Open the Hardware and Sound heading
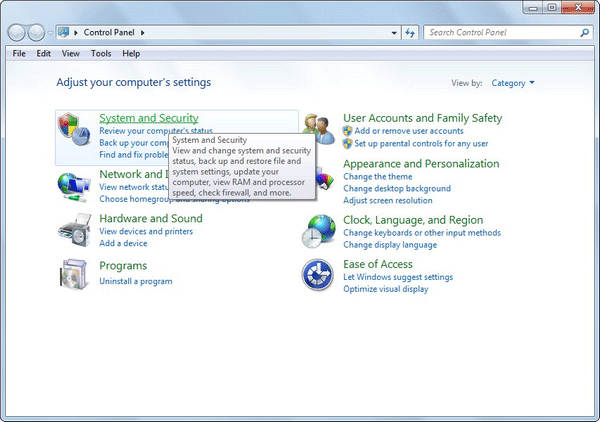The height and width of the screenshot is (422, 600). pyautogui.click(x=151, y=218)
